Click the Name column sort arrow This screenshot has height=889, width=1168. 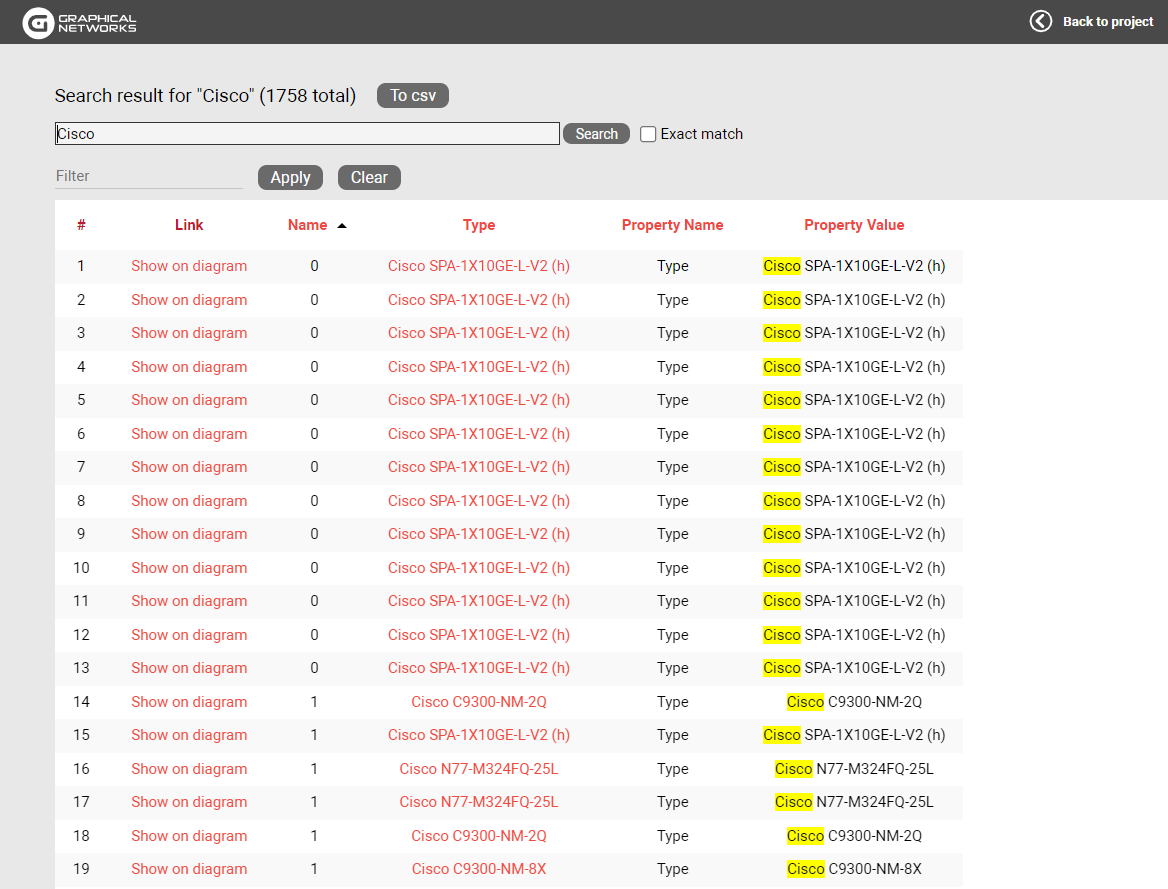pyautogui.click(x=342, y=226)
